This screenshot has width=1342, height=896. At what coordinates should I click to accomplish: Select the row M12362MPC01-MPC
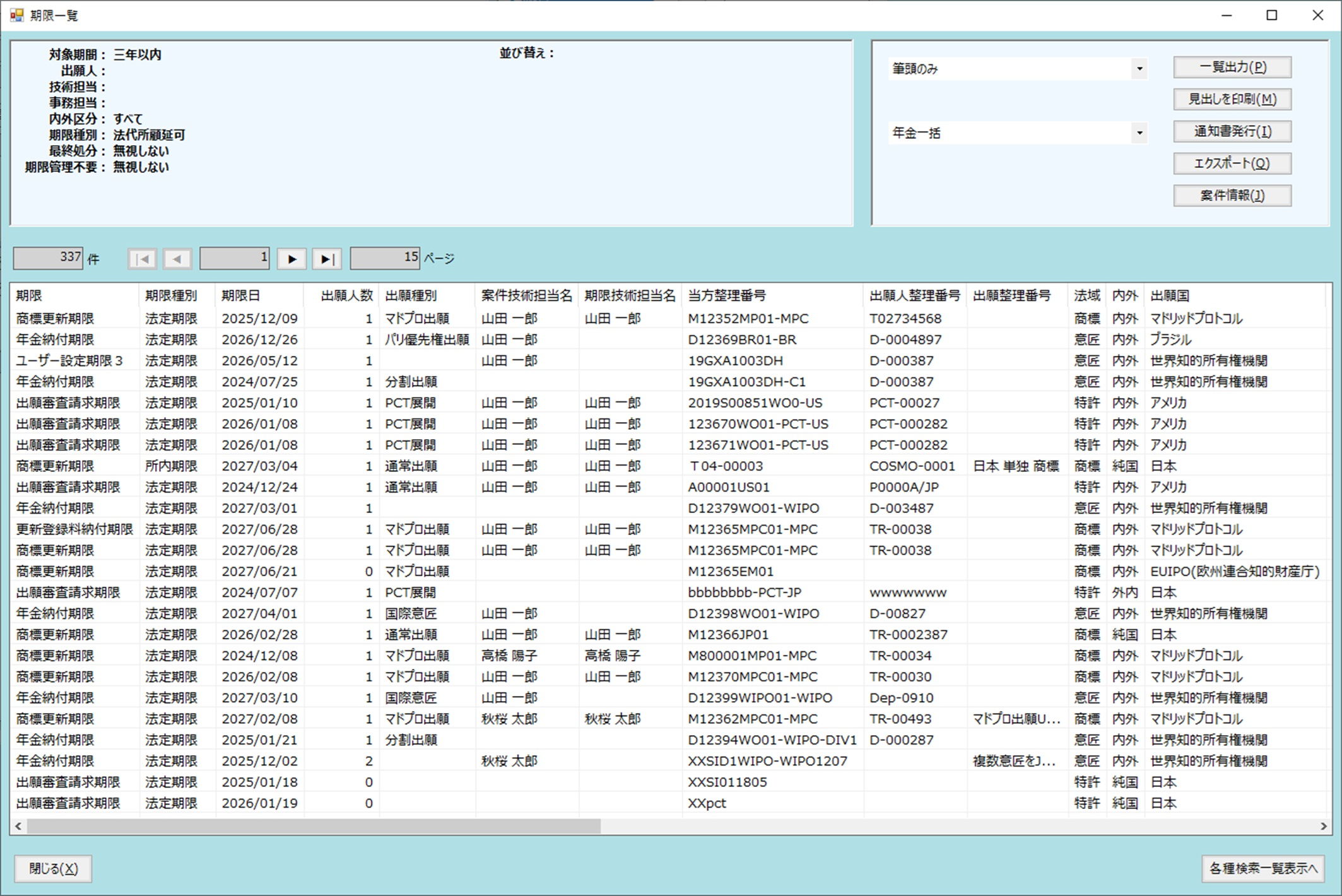coord(669,719)
